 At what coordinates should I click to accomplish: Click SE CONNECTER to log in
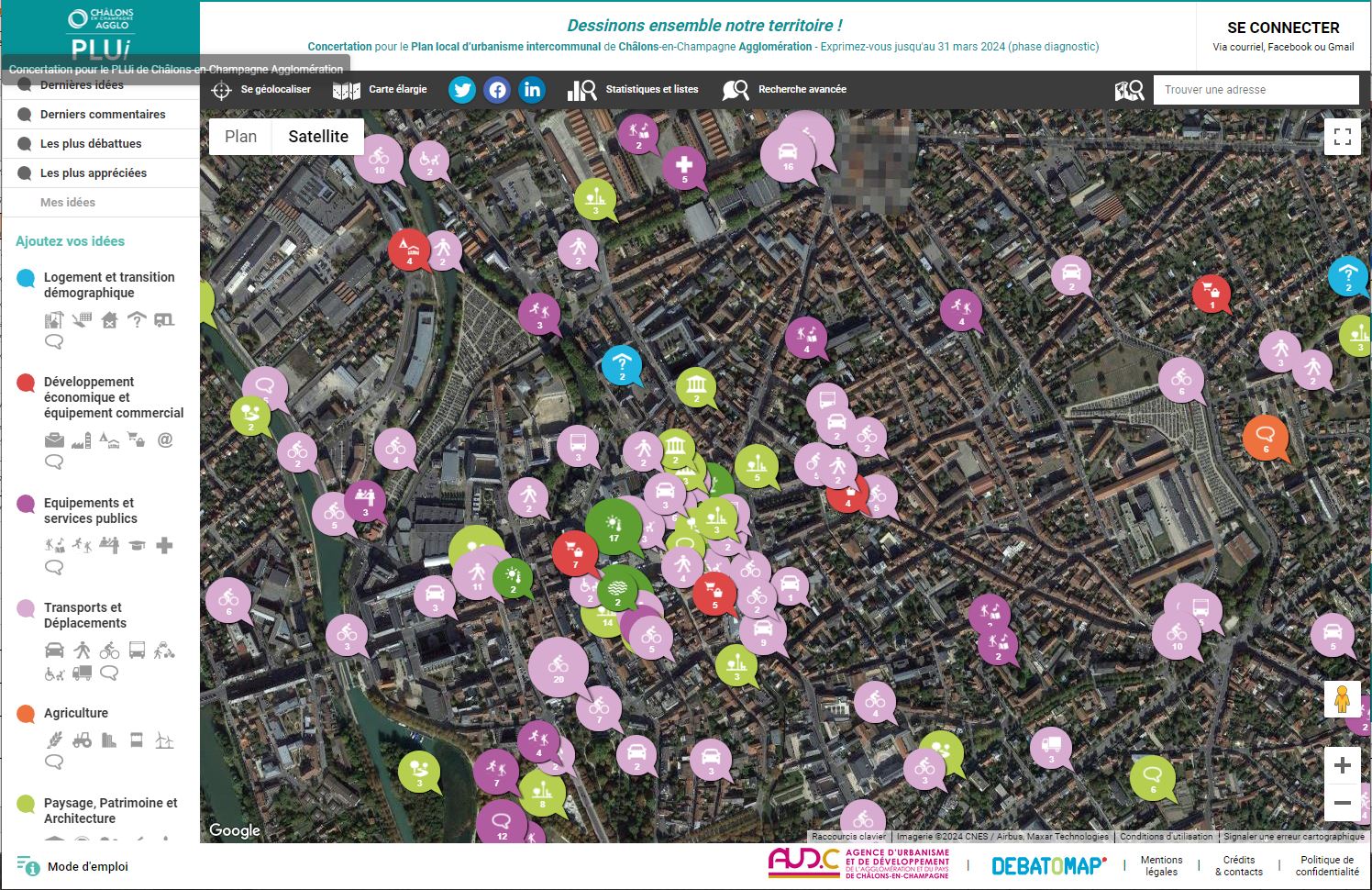(x=1283, y=28)
